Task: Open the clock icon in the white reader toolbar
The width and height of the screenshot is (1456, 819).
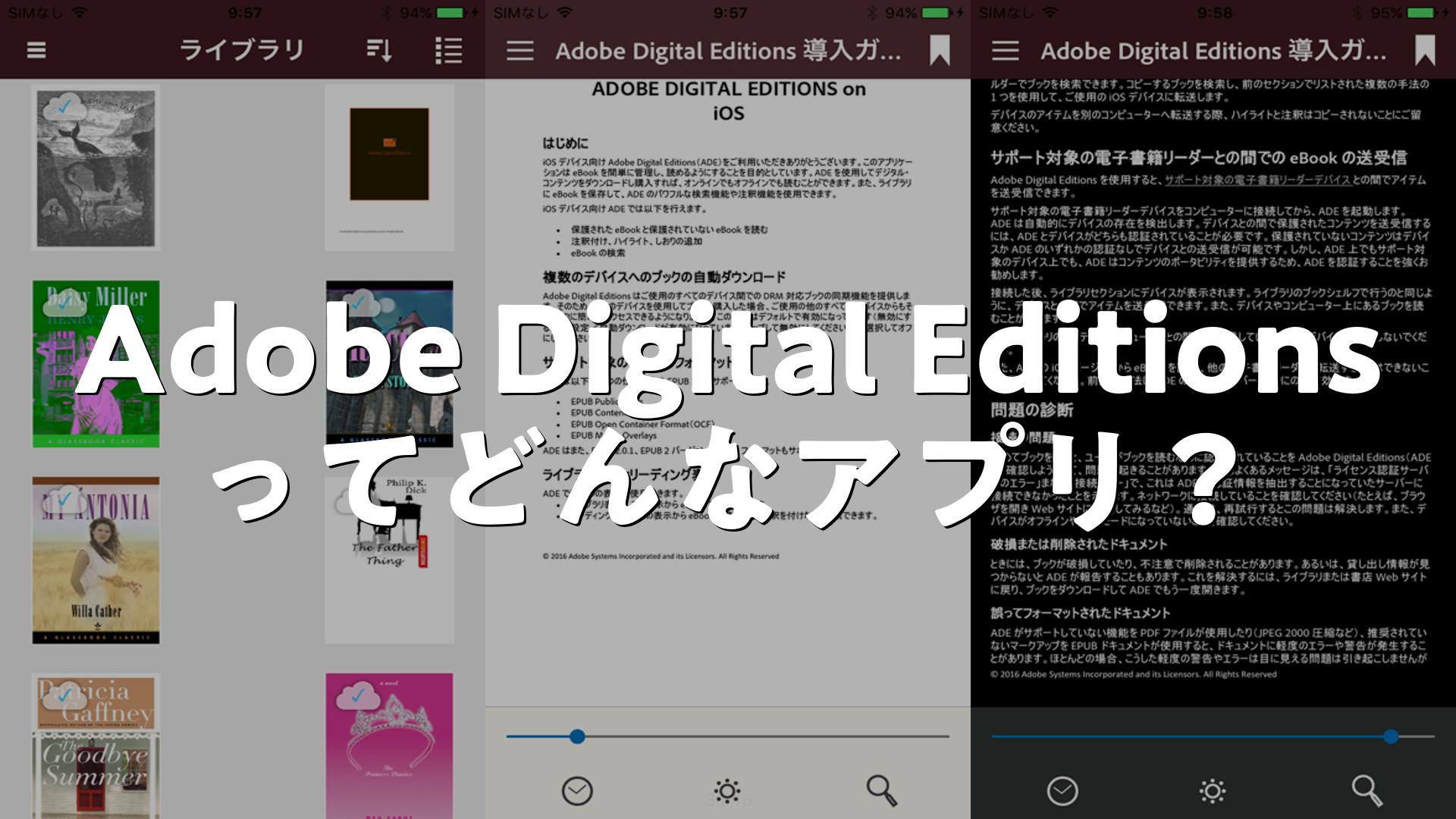Action: coord(577,791)
